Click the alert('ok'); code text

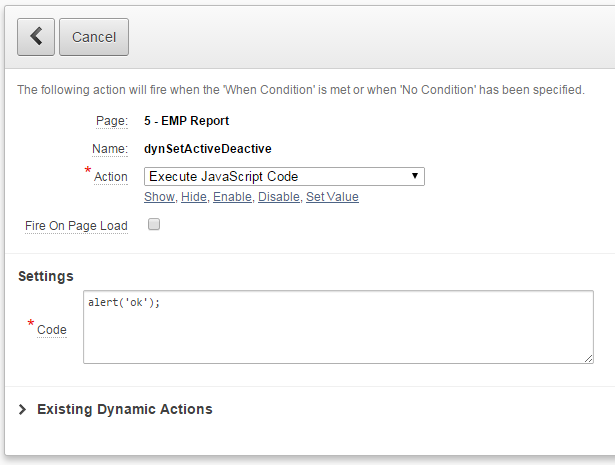(x=124, y=303)
